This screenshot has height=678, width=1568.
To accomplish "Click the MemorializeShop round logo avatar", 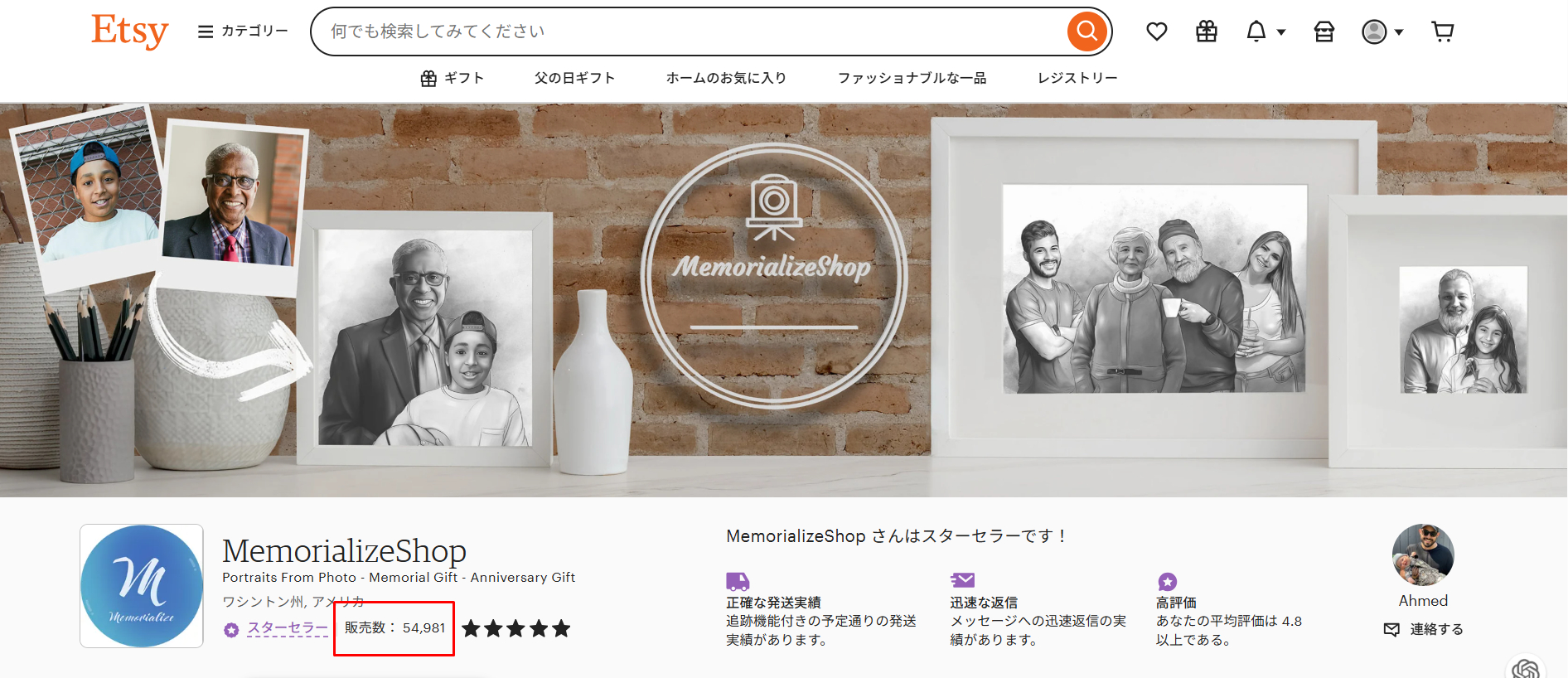I will 142,586.
